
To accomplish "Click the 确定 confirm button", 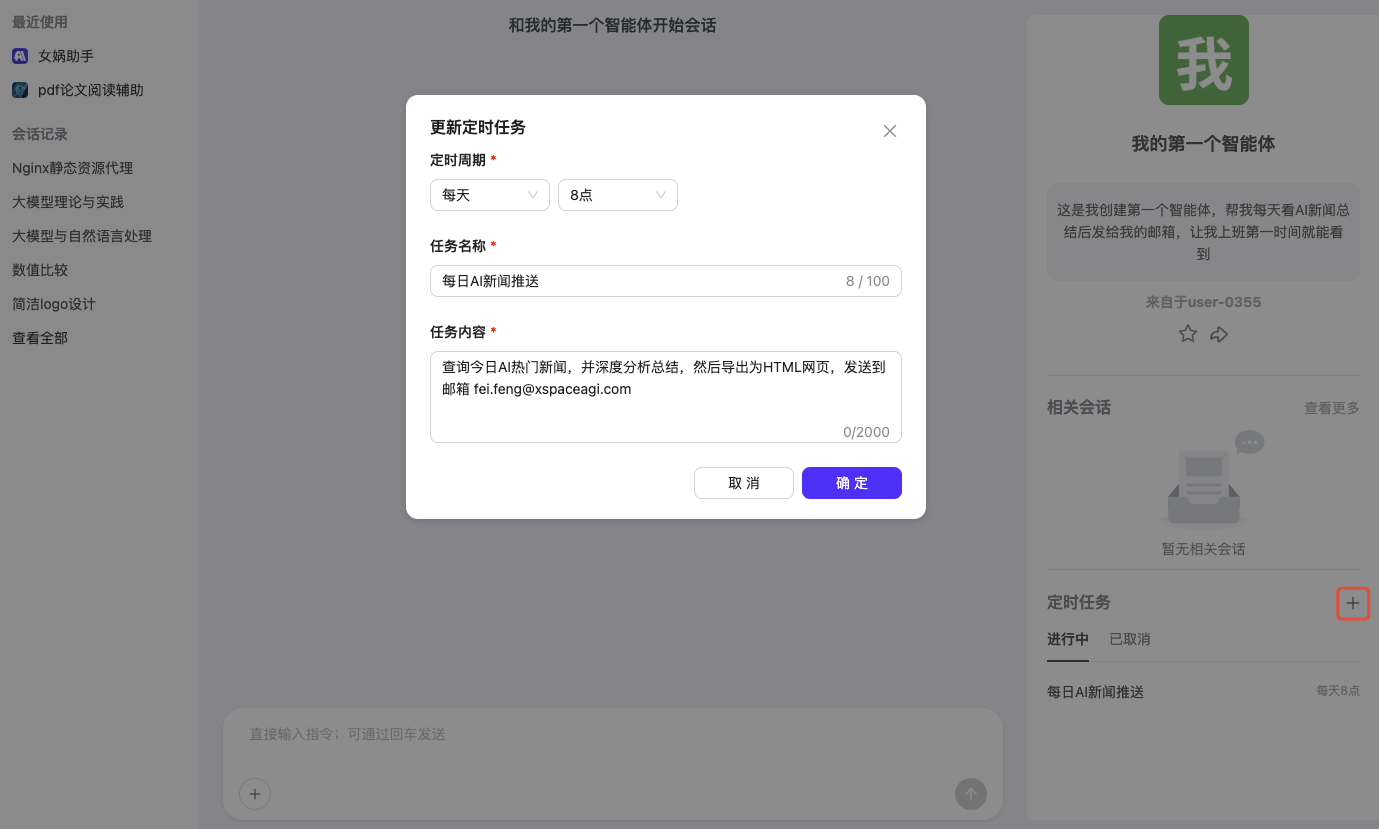I will 851,483.
